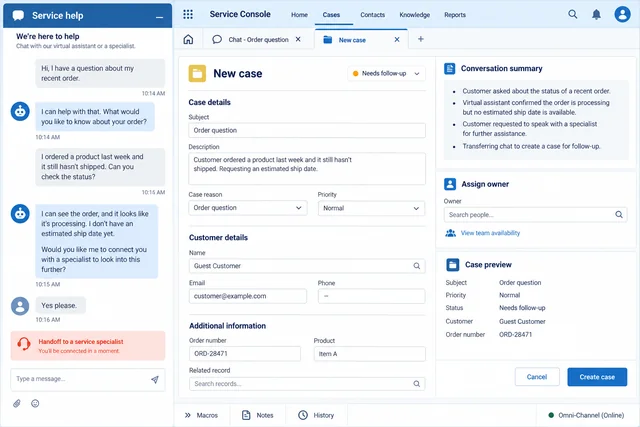This screenshot has width=640, height=427.
Task: Click the Related record search field
Action: (x=307, y=384)
